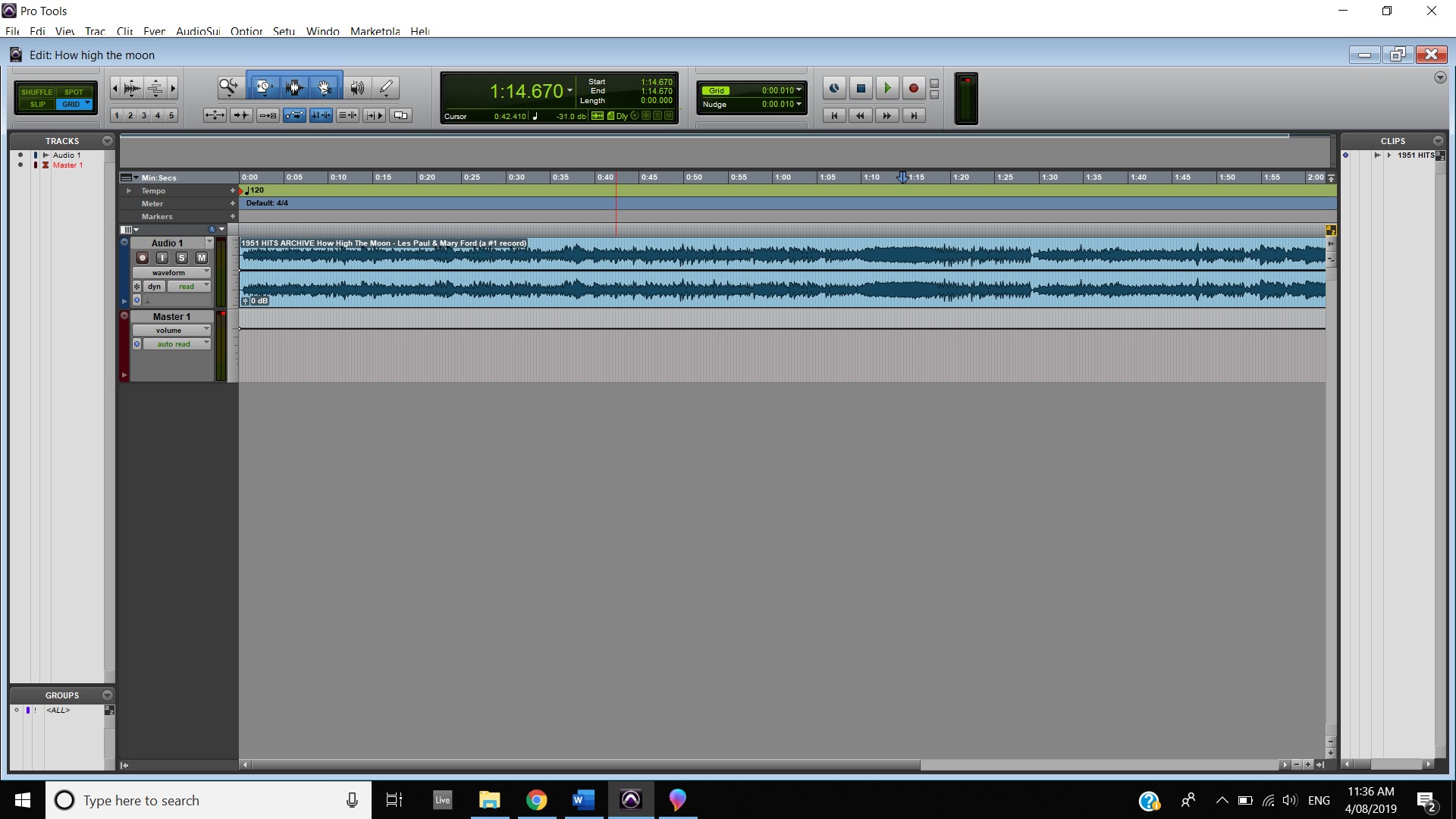Solo the Audio 1 track
This screenshot has height=819, width=1456.
[x=181, y=258]
